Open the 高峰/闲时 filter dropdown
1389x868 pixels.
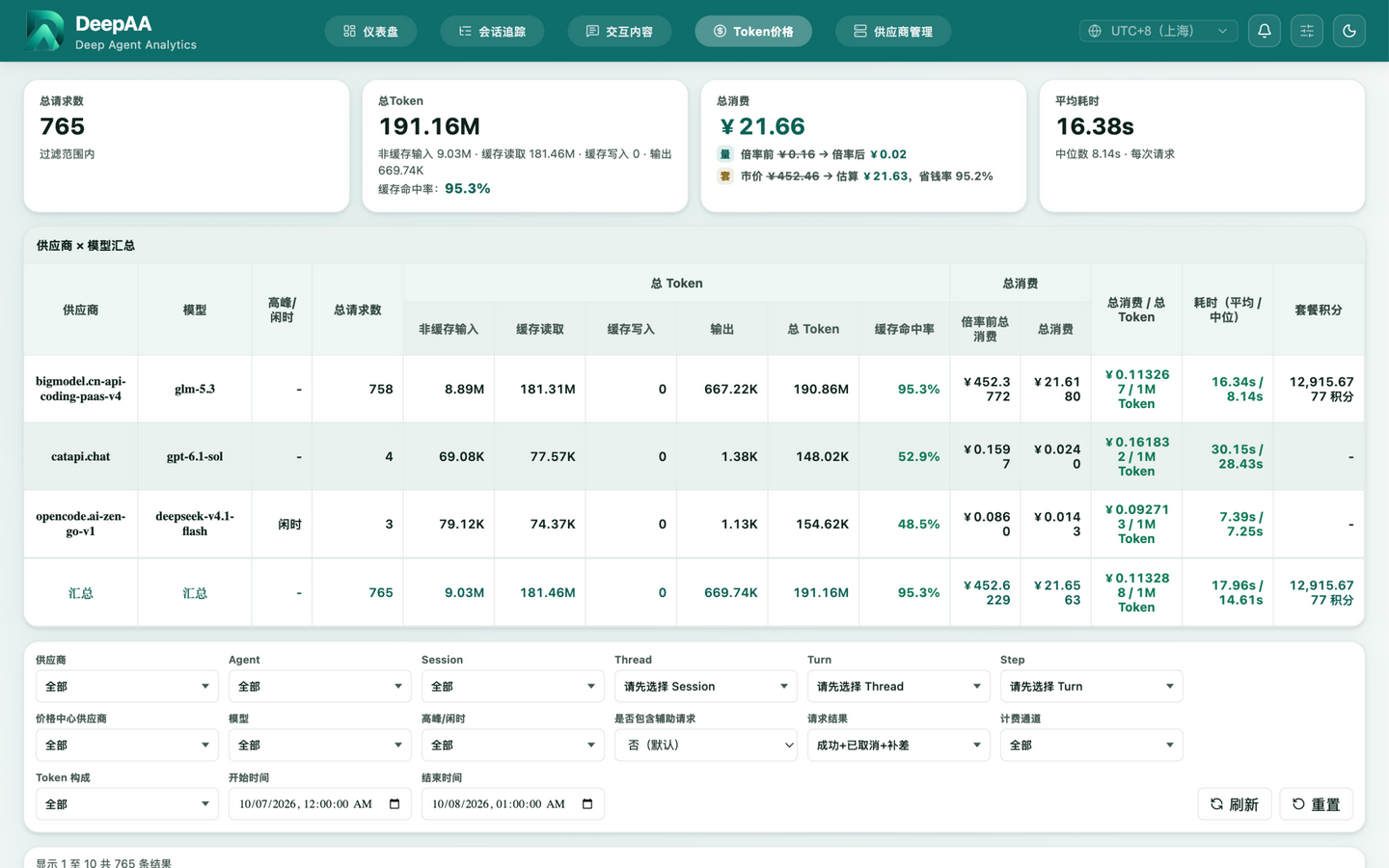(512, 745)
